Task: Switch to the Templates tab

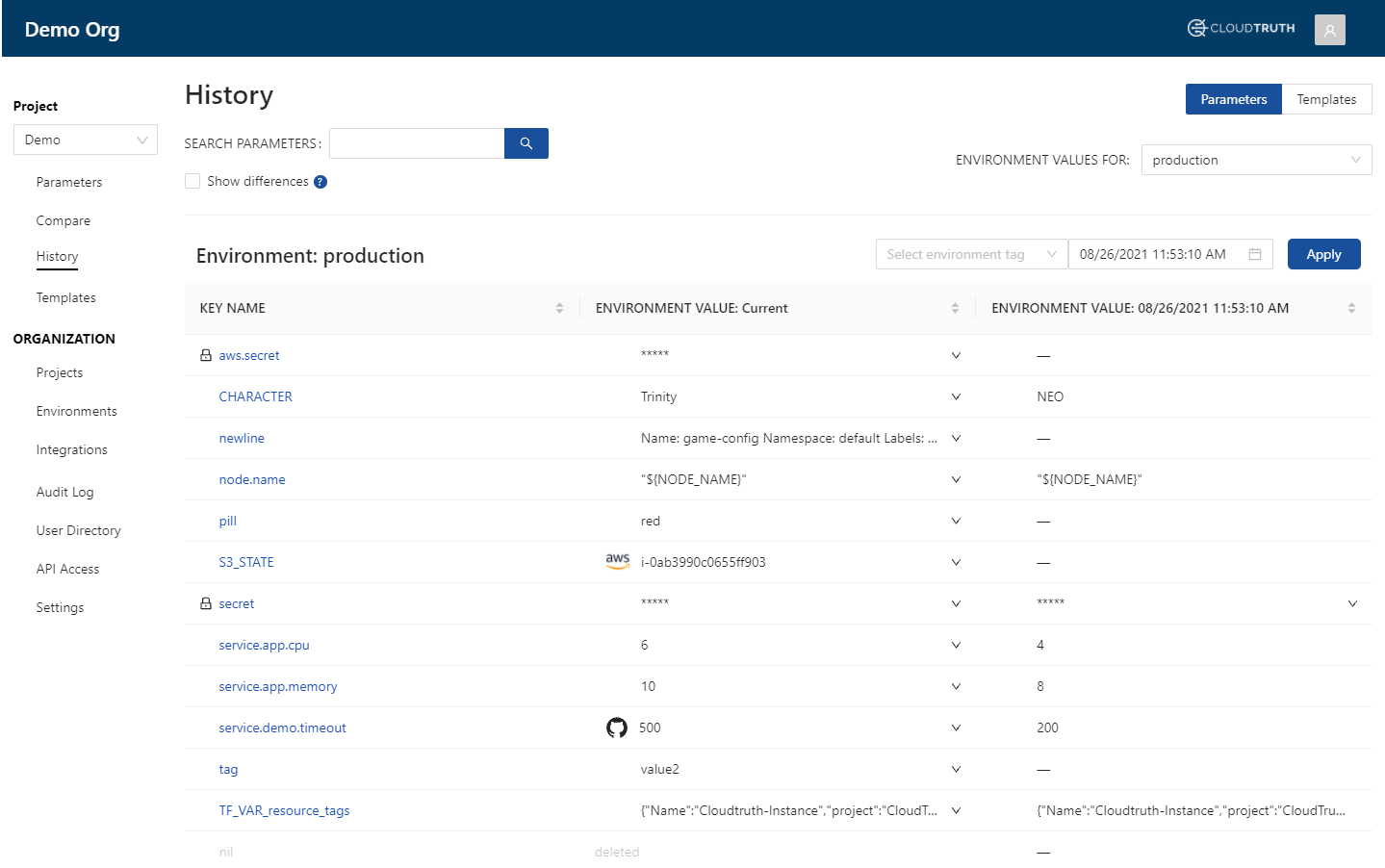Action: [1325, 99]
